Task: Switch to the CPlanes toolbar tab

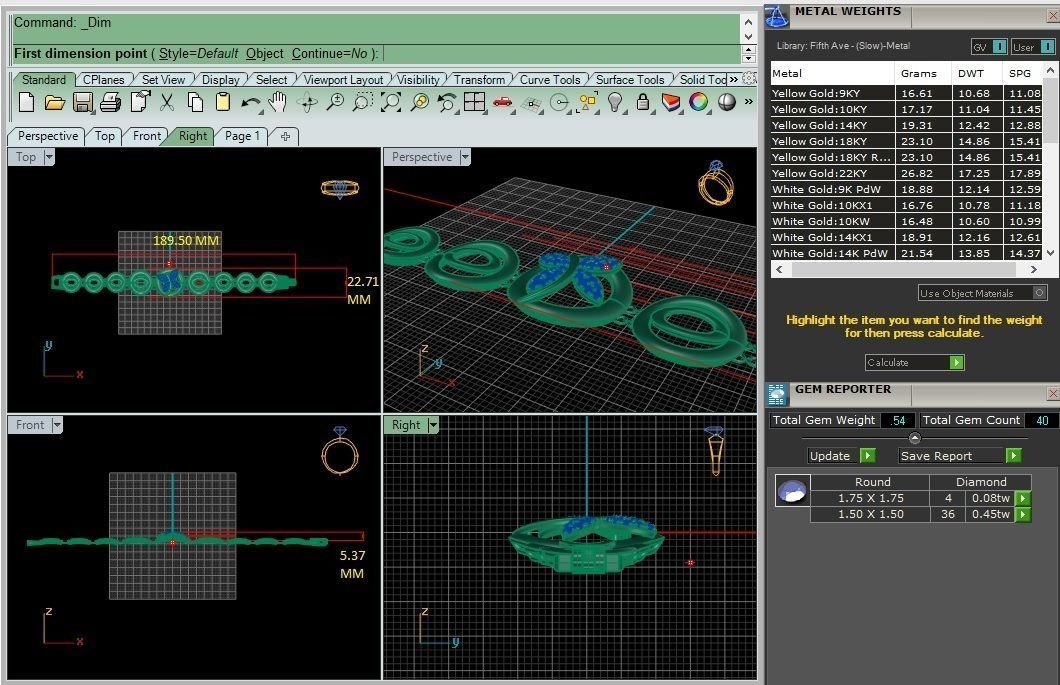Action: [x=103, y=80]
